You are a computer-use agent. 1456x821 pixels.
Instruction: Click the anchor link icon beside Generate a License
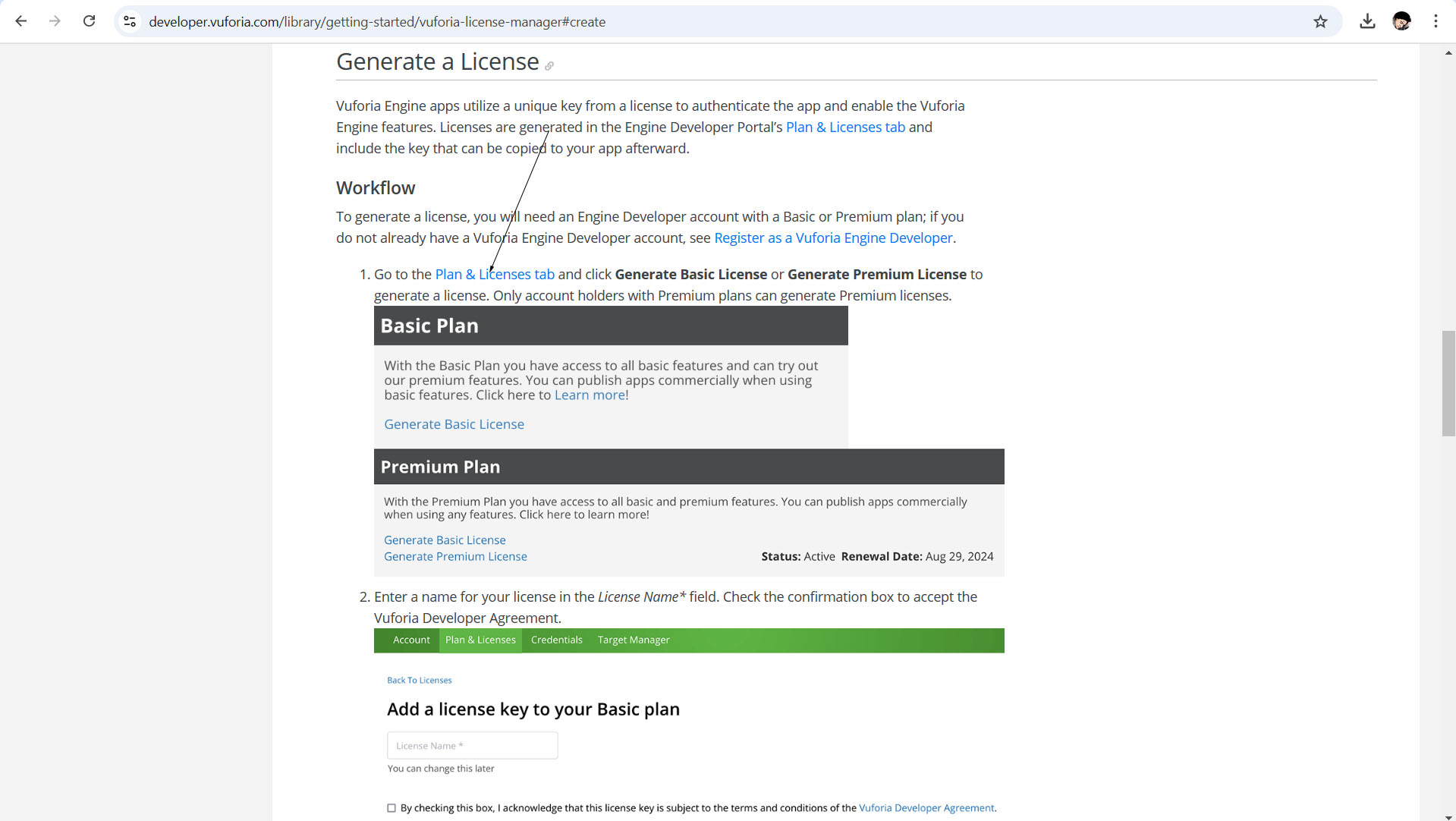549,66
